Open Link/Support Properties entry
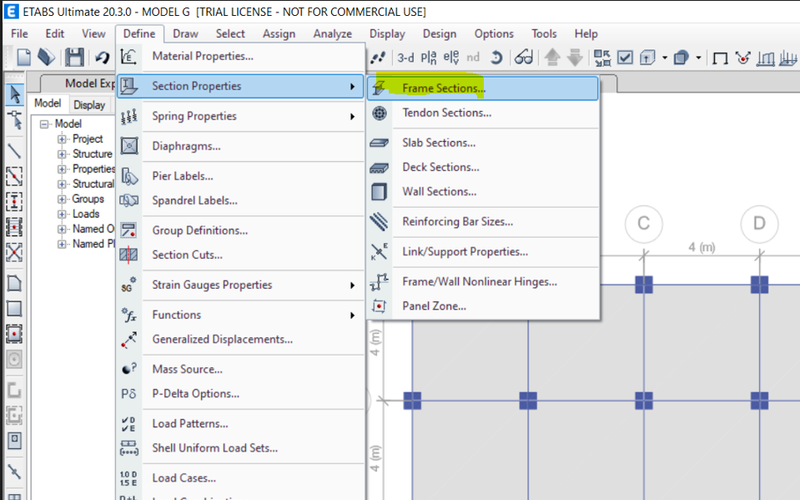The width and height of the screenshot is (800, 500). [482, 252]
